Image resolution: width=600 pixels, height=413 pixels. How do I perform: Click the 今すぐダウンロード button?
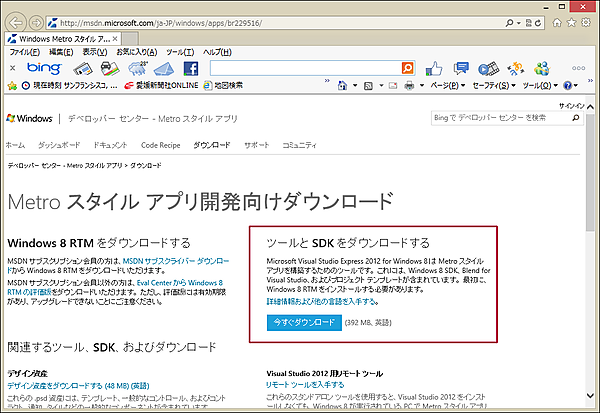tap(304, 323)
